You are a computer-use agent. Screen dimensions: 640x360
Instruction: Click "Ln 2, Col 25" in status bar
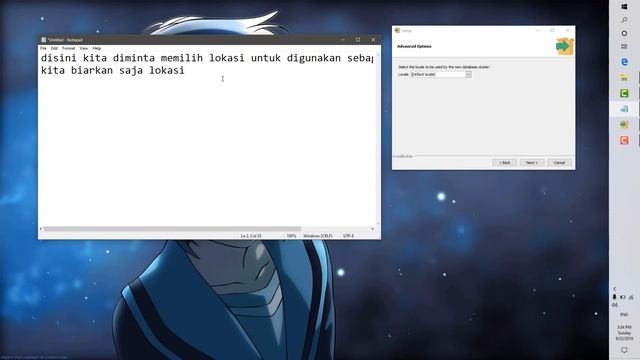click(x=251, y=236)
